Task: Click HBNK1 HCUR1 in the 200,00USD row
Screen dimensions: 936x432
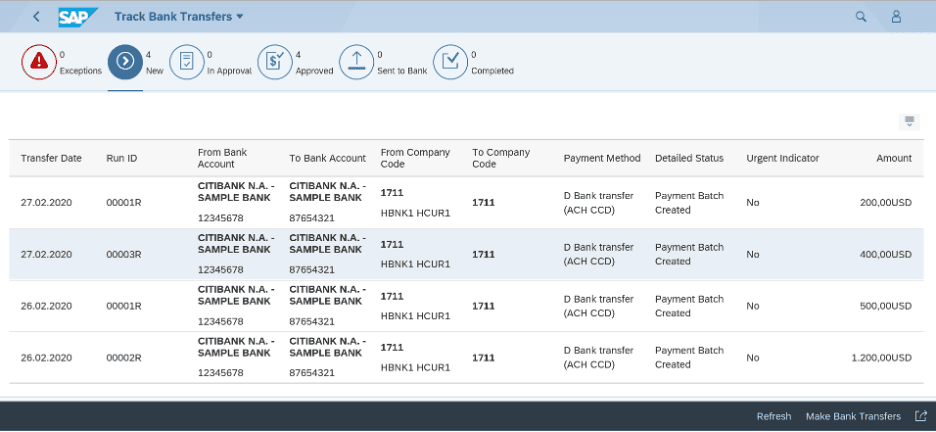Action: click(415, 212)
